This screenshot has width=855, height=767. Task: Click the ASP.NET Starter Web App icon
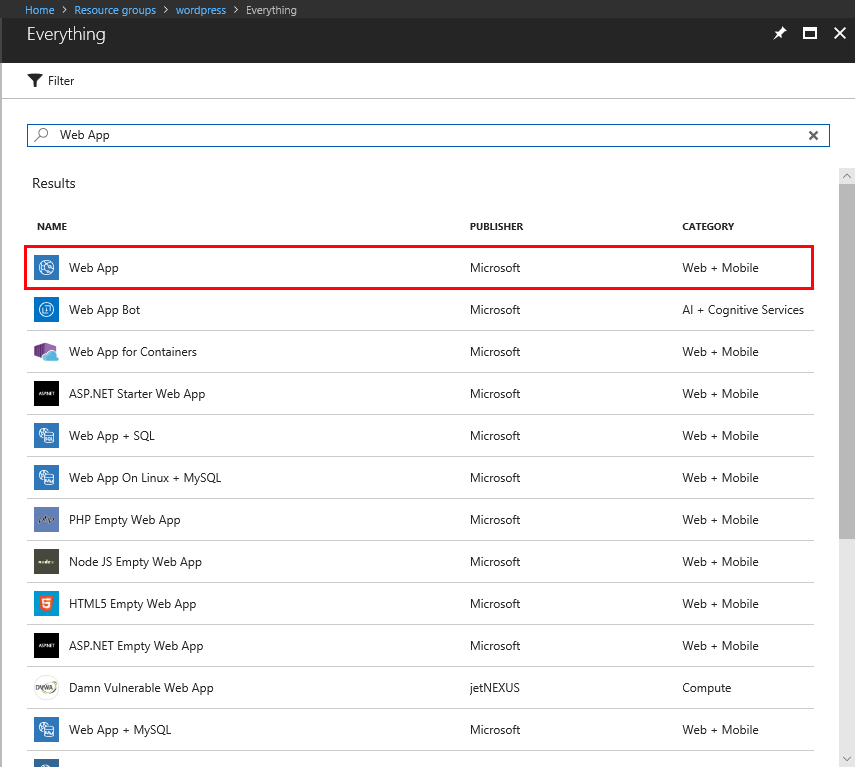[x=46, y=394]
